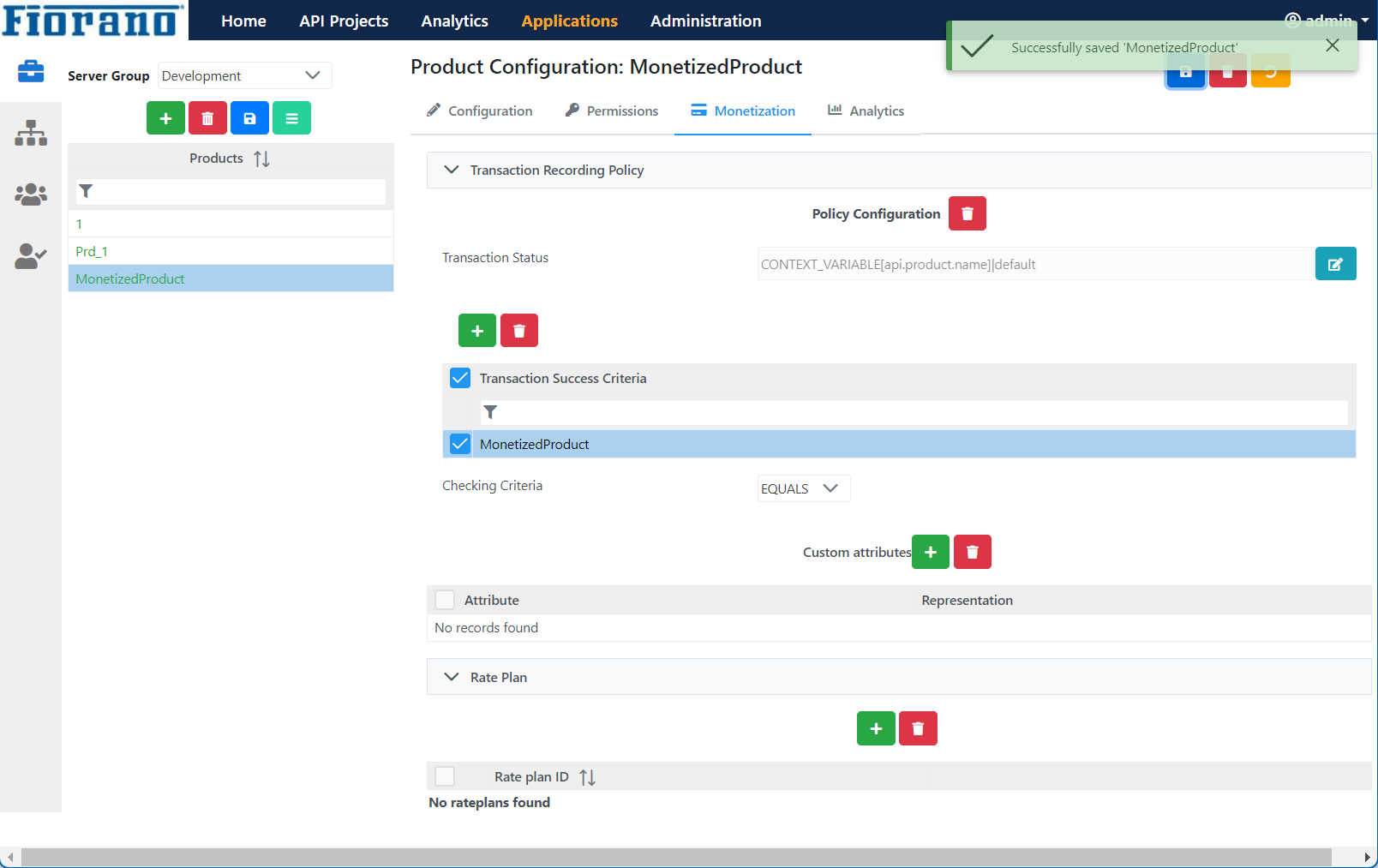Select MonetizedProduct in the Products list
Image resolution: width=1378 pixels, height=868 pixels.
point(231,278)
